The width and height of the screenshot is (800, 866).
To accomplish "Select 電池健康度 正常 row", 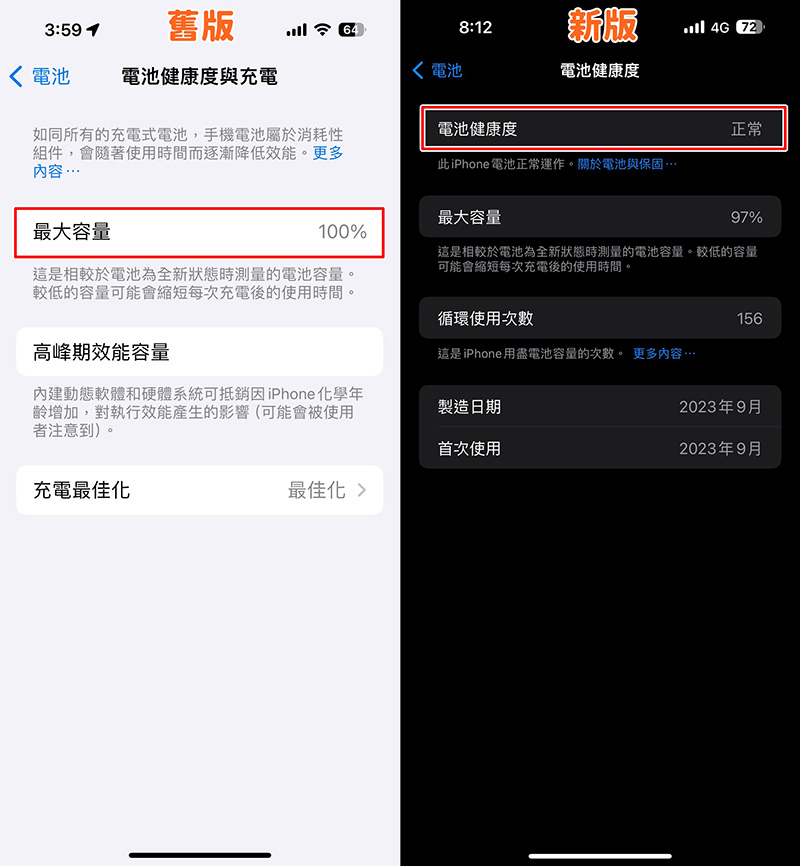I will click(x=603, y=129).
